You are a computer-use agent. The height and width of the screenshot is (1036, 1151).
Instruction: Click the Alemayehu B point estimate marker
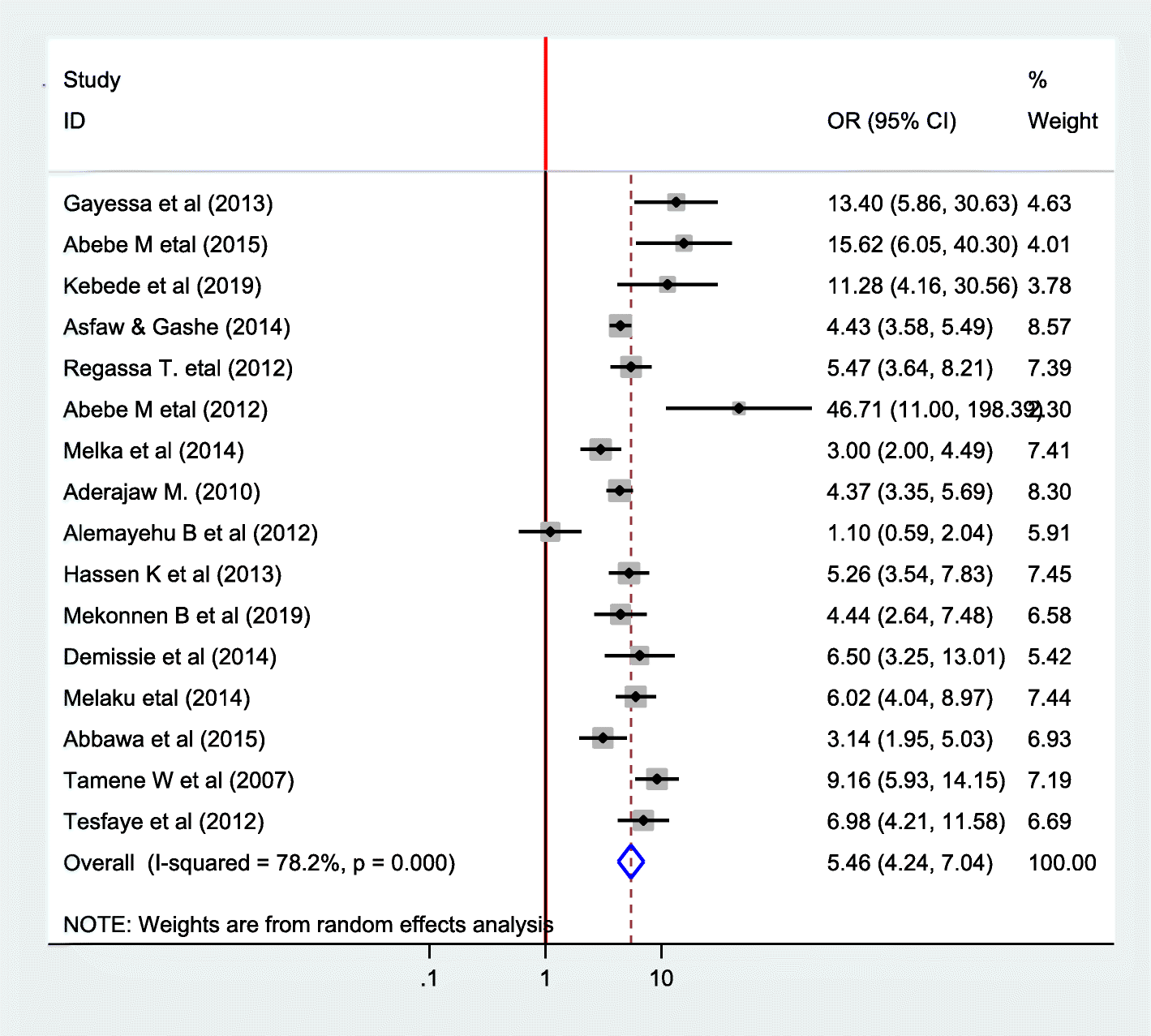click(550, 532)
